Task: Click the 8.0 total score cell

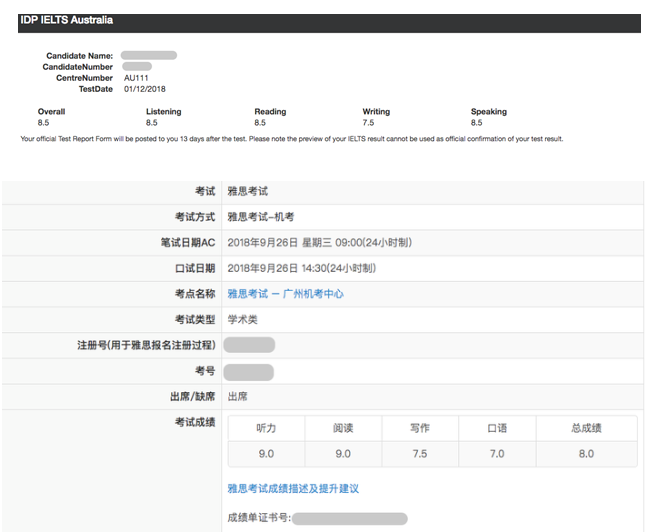Action: (x=586, y=454)
